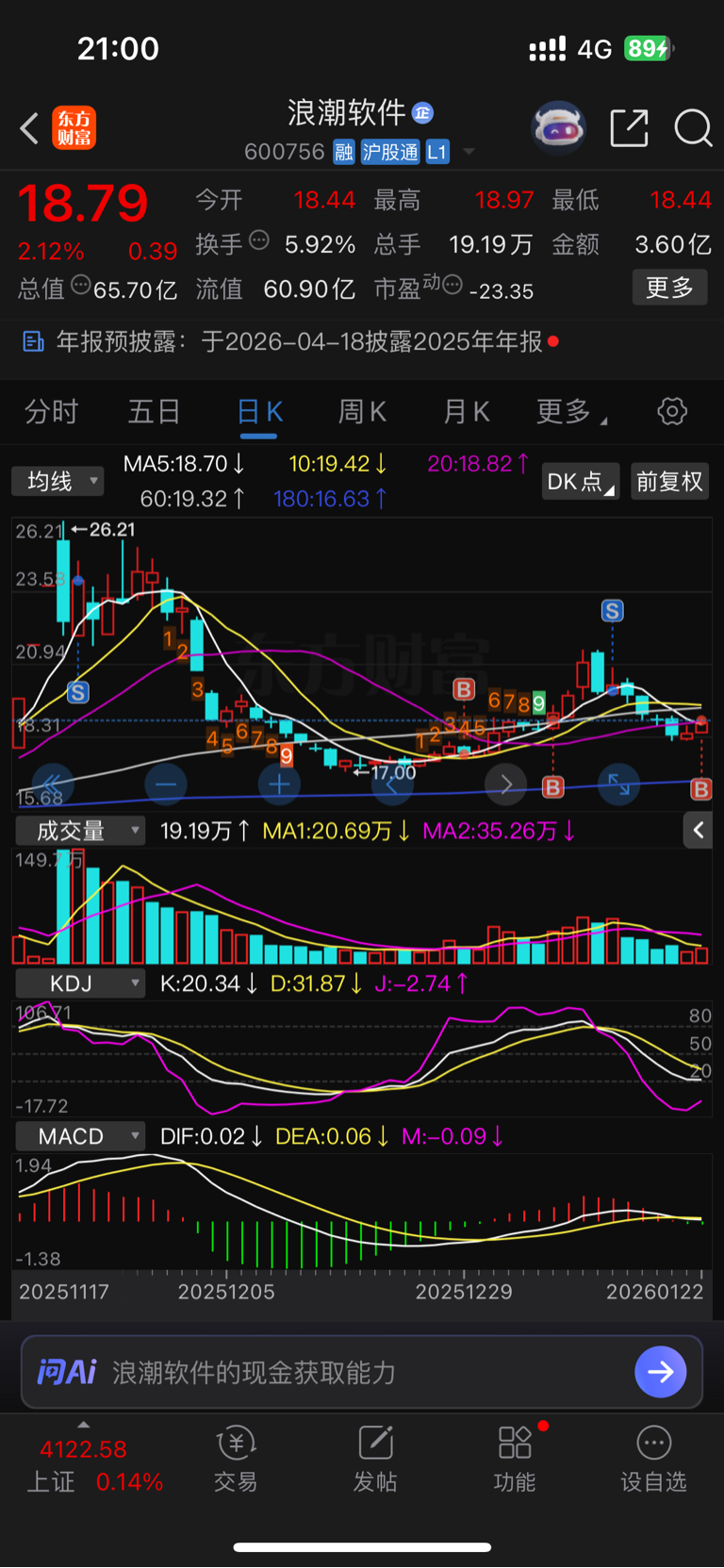Open the KDJ indicator dropdown
The width and height of the screenshot is (724, 1568).
pyautogui.click(x=80, y=983)
